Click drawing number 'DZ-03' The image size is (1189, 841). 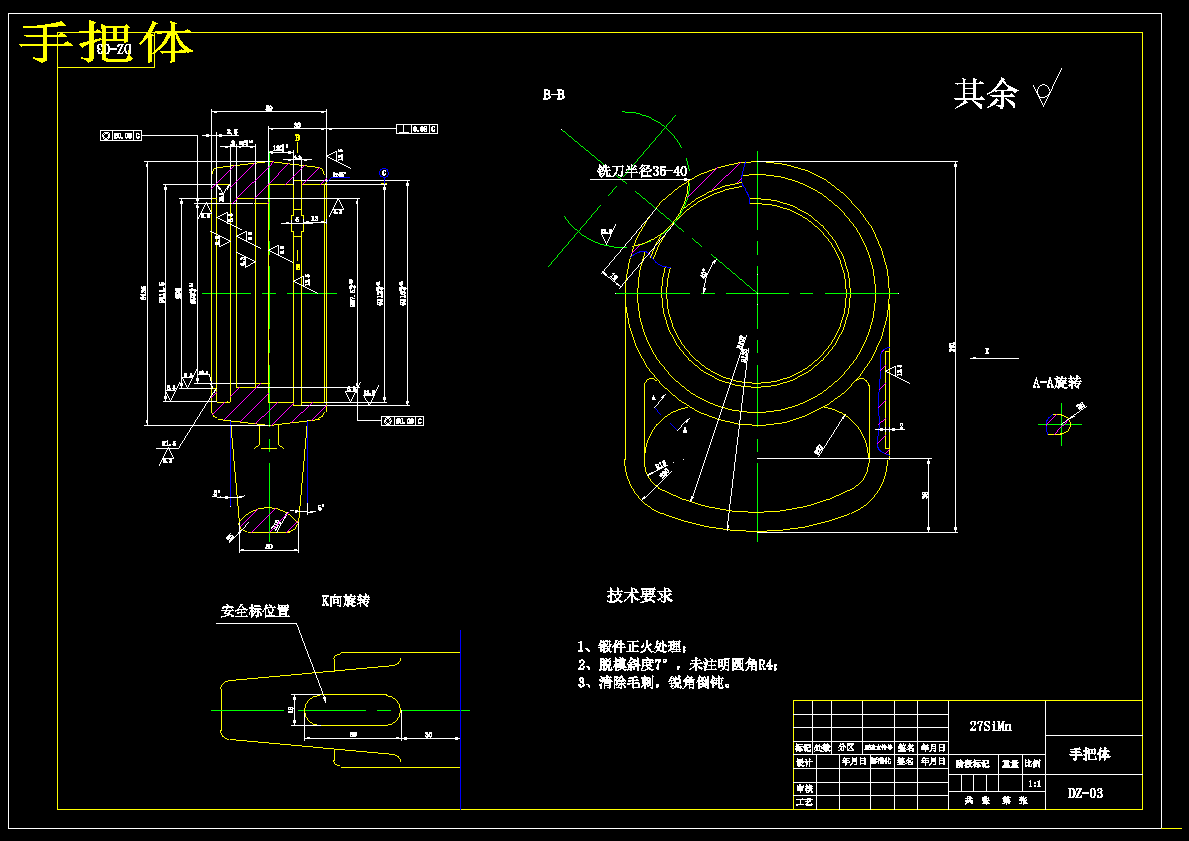pos(1085,793)
